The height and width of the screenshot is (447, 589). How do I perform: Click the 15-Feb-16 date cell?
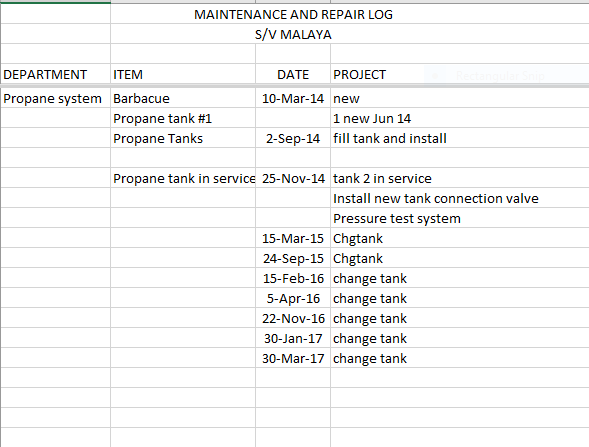pyautogui.click(x=293, y=278)
